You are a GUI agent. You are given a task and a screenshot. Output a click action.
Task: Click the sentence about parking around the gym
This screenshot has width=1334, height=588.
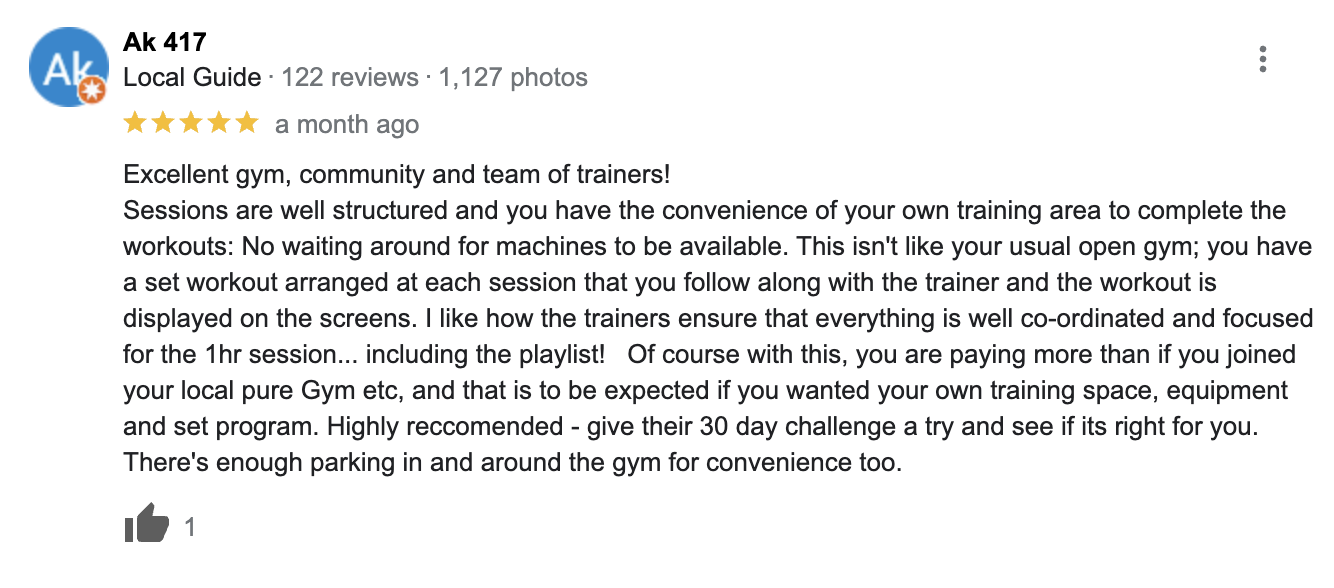tap(512, 463)
